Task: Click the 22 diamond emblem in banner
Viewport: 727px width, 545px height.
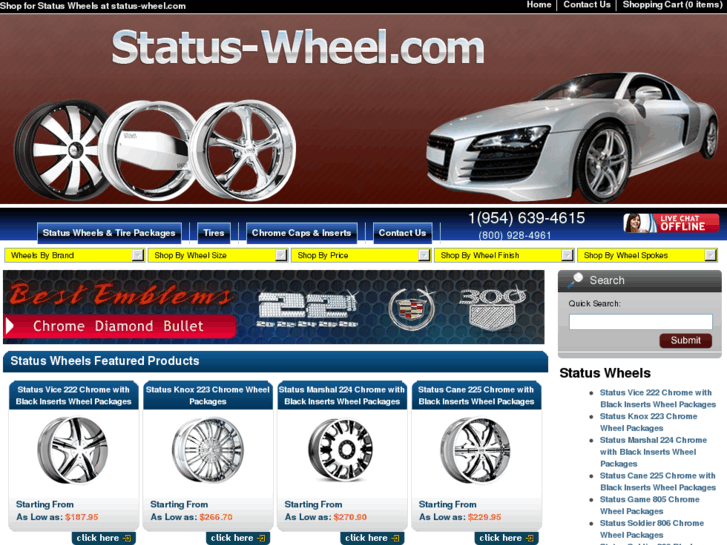Action: coord(307,309)
